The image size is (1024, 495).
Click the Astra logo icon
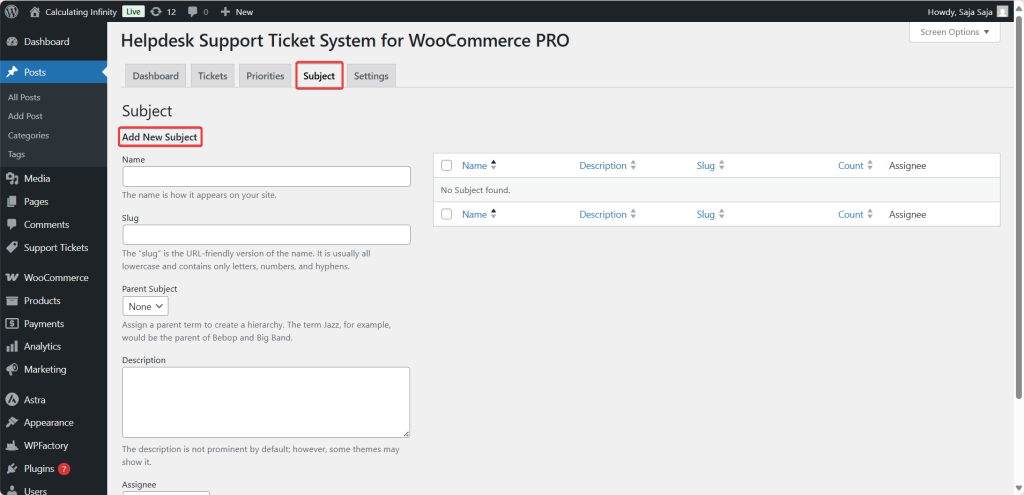tap(12, 400)
